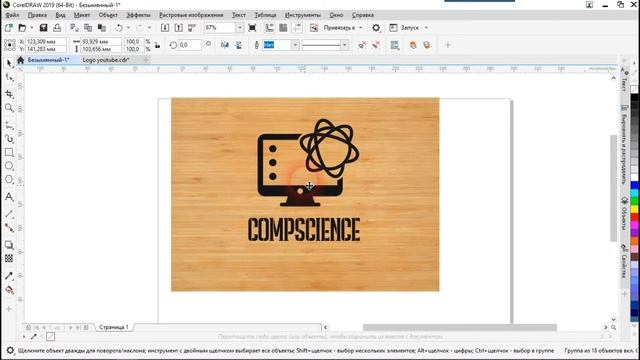
Task: Select the Polygon tool
Action: pyautogui.click(x=9, y=180)
